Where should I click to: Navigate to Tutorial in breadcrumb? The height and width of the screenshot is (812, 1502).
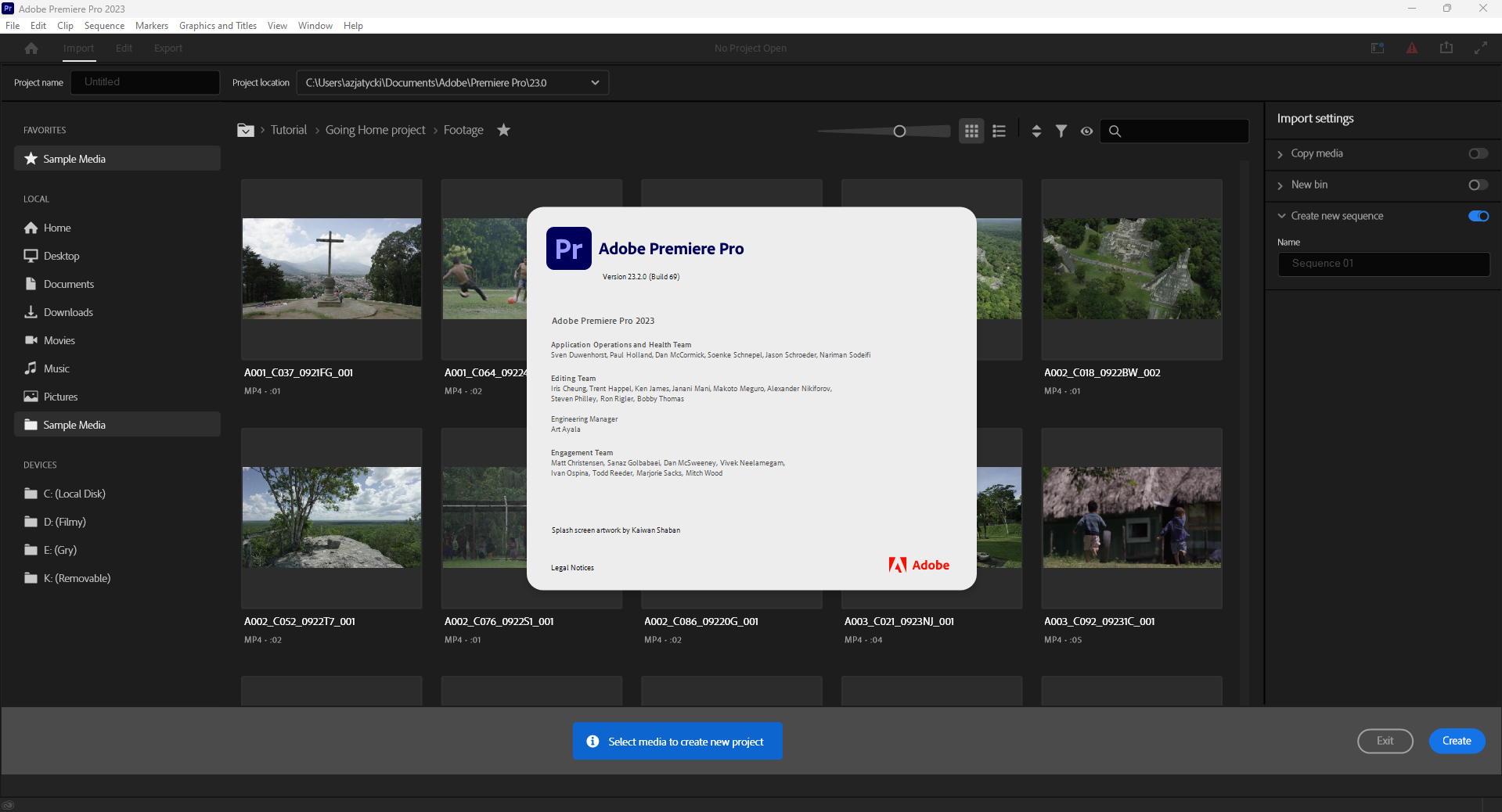tap(289, 130)
